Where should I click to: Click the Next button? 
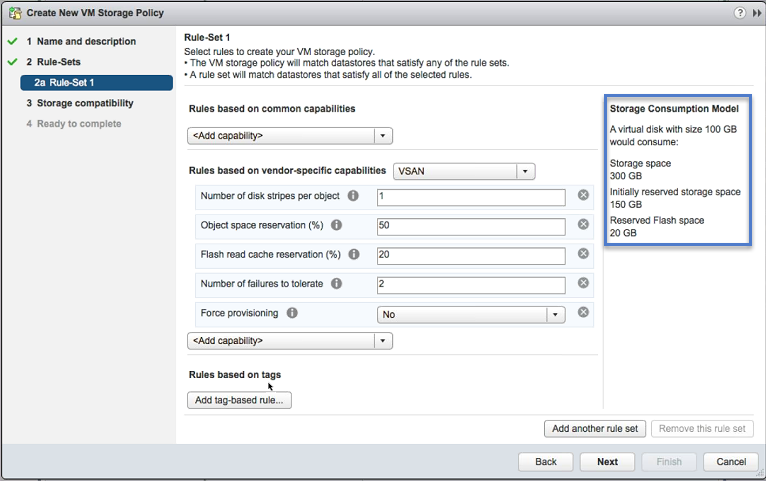pyautogui.click(x=607, y=462)
